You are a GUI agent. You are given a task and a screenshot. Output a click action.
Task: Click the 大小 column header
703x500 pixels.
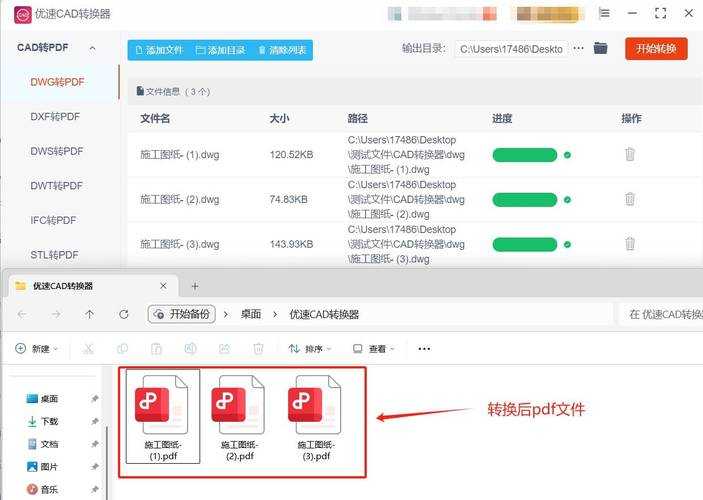coord(279,118)
